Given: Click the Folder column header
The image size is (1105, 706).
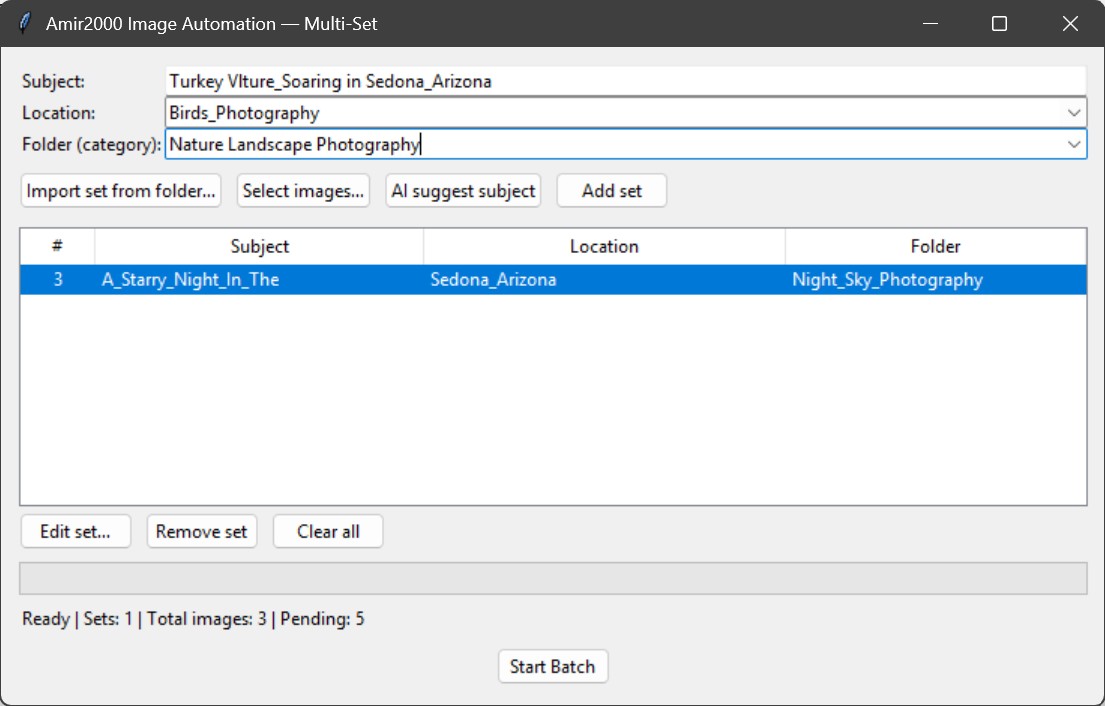Looking at the screenshot, I should (935, 246).
